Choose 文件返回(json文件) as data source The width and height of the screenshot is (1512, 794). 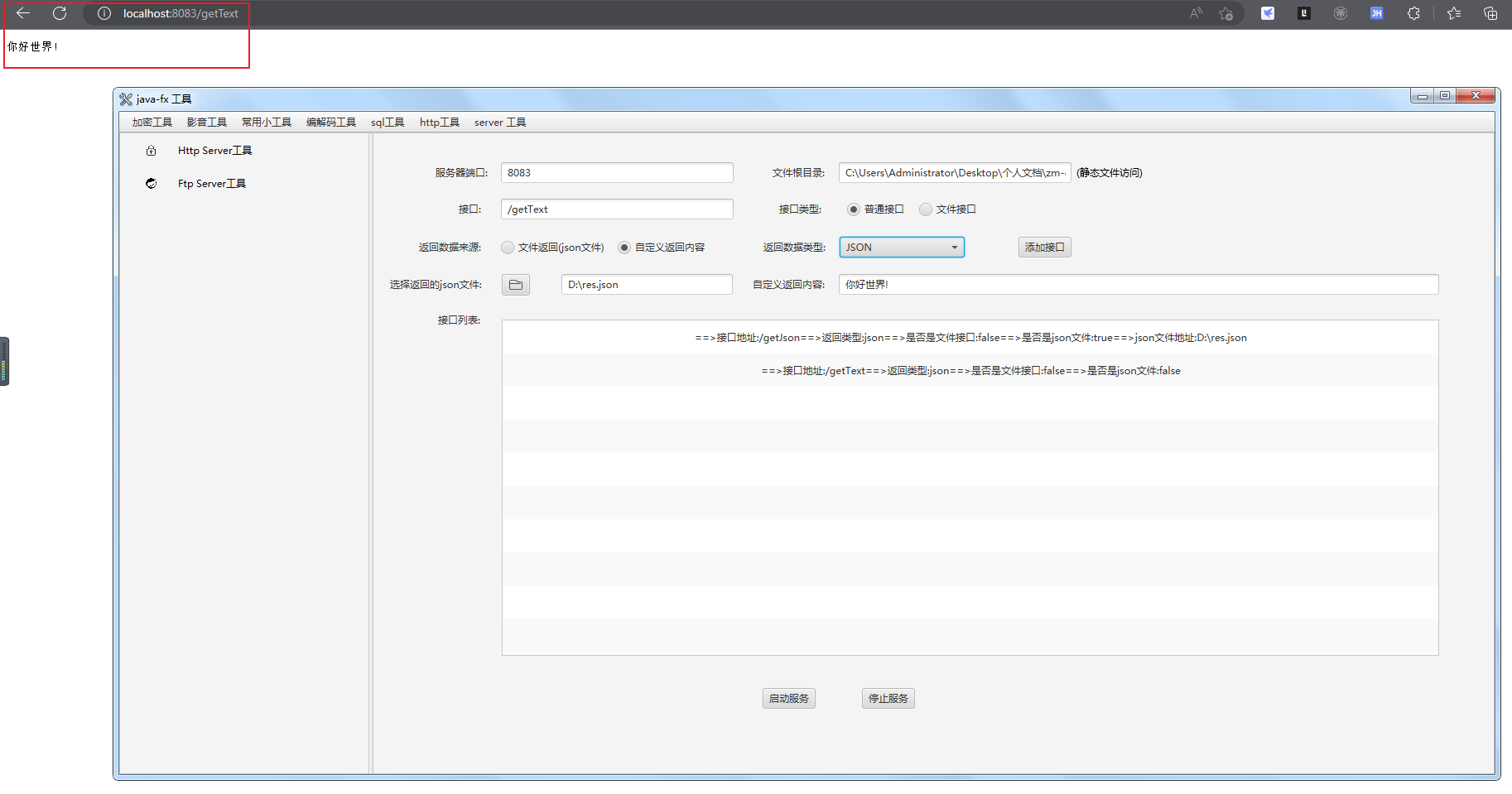coord(508,248)
